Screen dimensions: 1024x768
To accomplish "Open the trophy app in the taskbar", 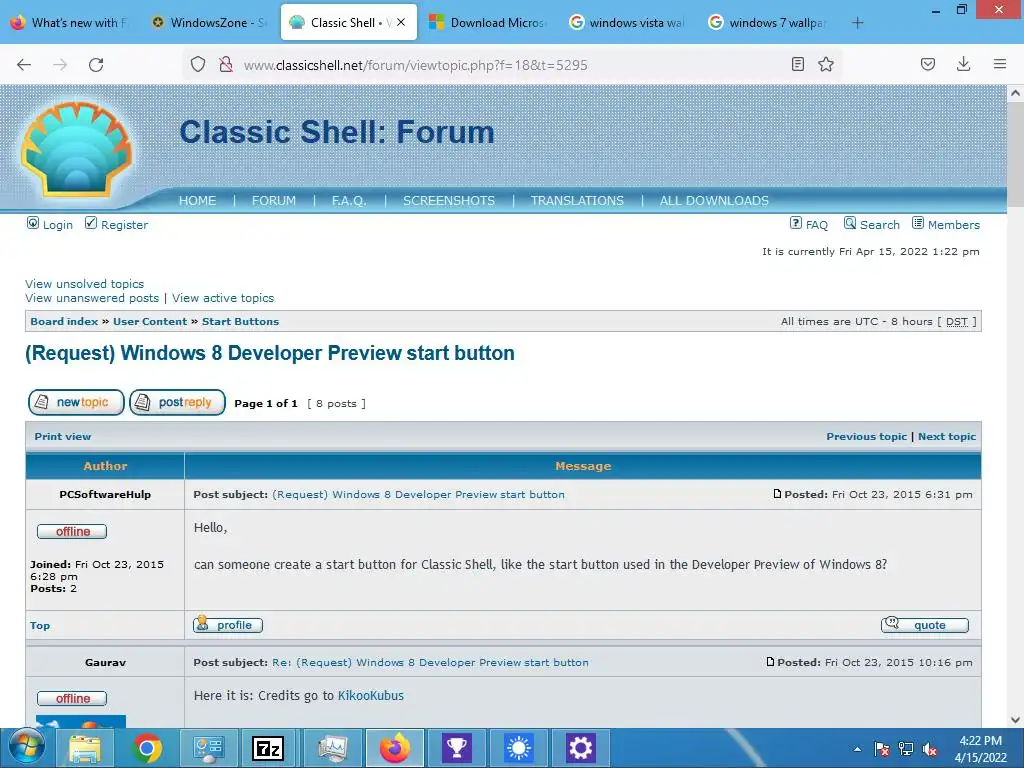I will tap(457, 748).
